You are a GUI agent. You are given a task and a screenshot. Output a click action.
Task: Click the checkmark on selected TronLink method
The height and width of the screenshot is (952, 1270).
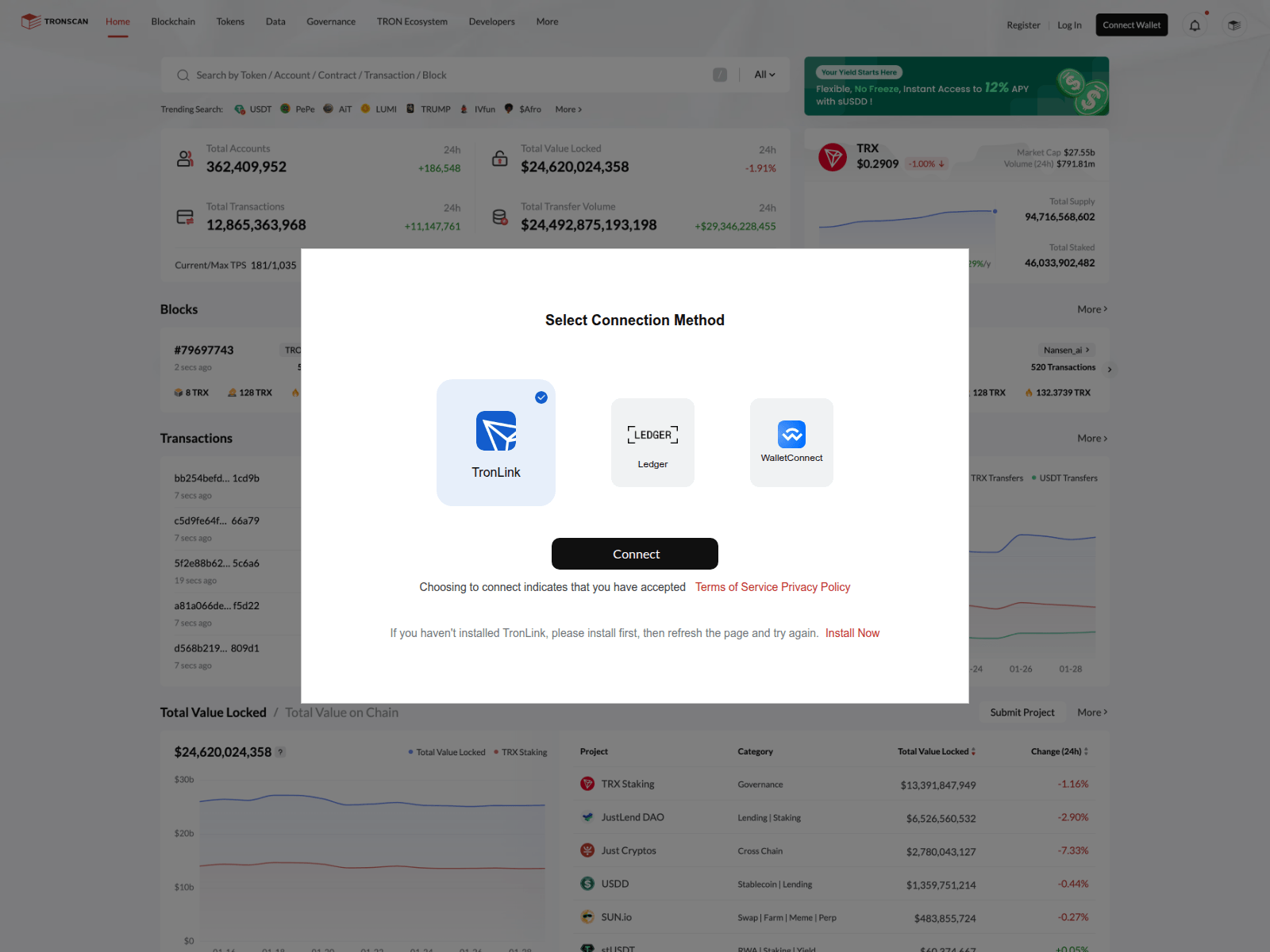pyautogui.click(x=541, y=397)
